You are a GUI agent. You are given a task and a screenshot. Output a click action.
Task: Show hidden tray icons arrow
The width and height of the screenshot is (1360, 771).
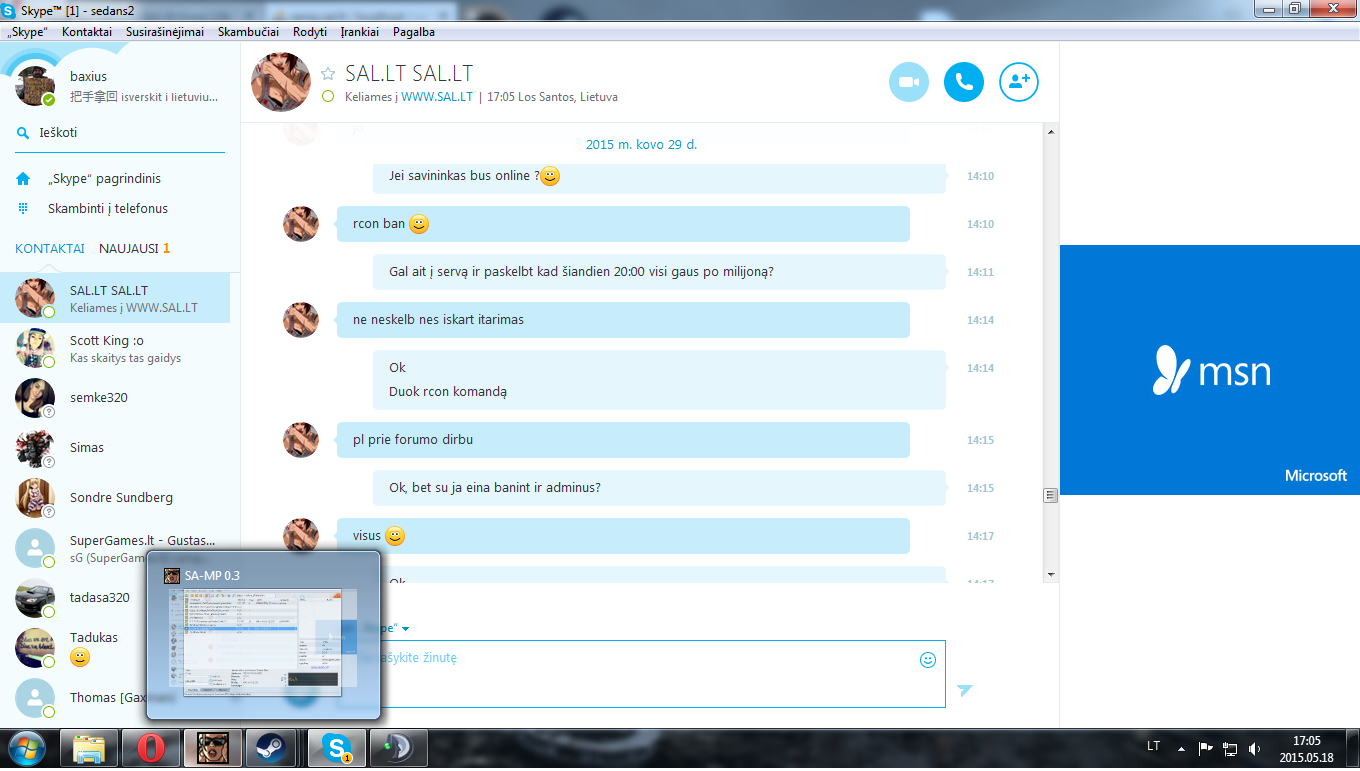[1182, 748]
